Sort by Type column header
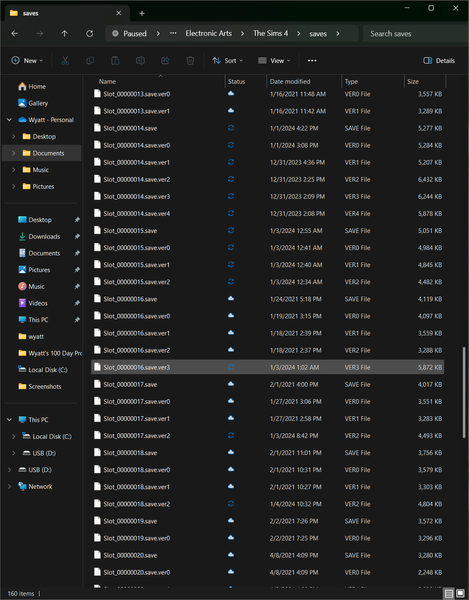Image resolution: width=469 pixels, height=600 pixels. pyautogui.click(x=351, y=82)
